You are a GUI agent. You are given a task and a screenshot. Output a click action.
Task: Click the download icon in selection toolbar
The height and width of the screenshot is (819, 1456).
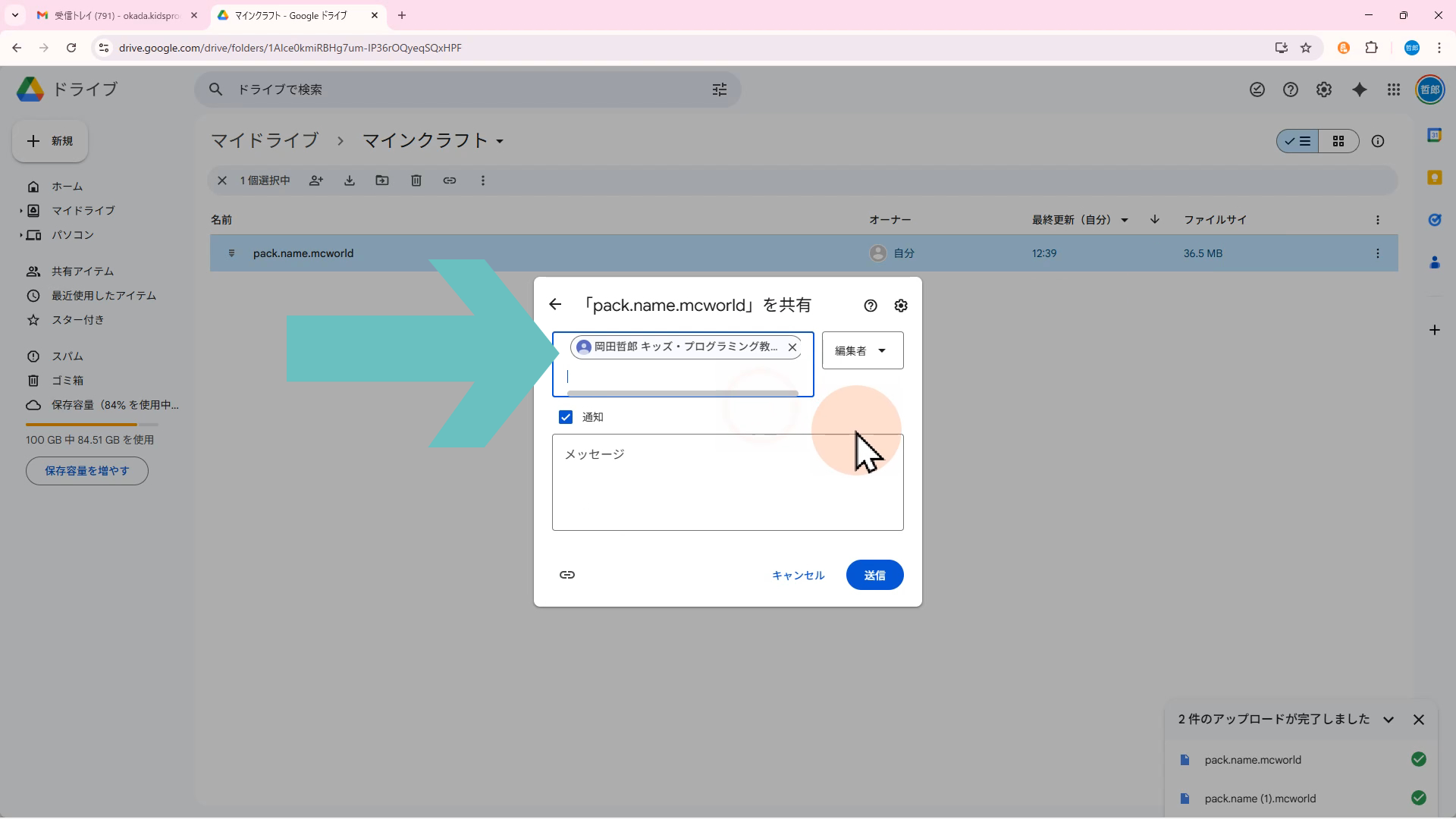[x=350, y=180]
